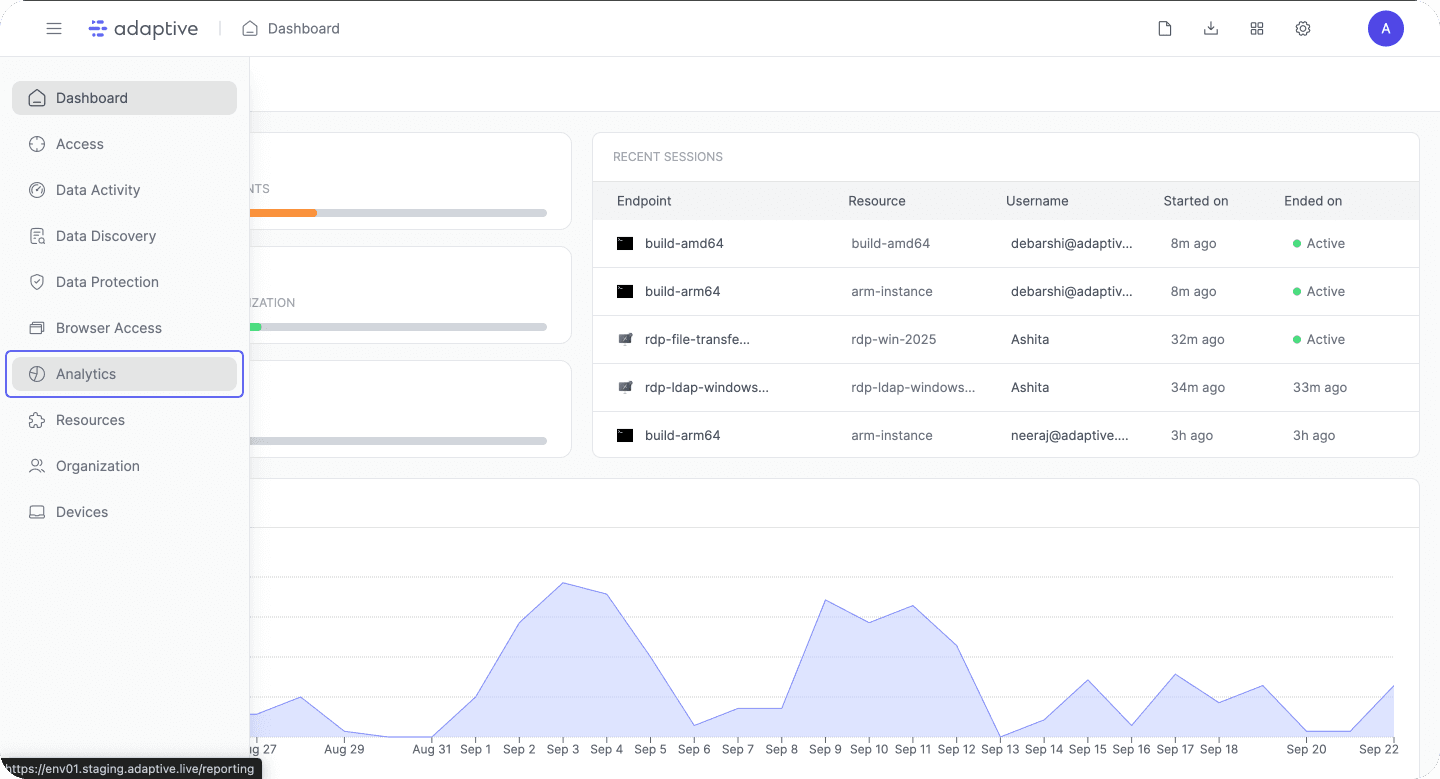Click the 32m ago start time

point(1197,339)
